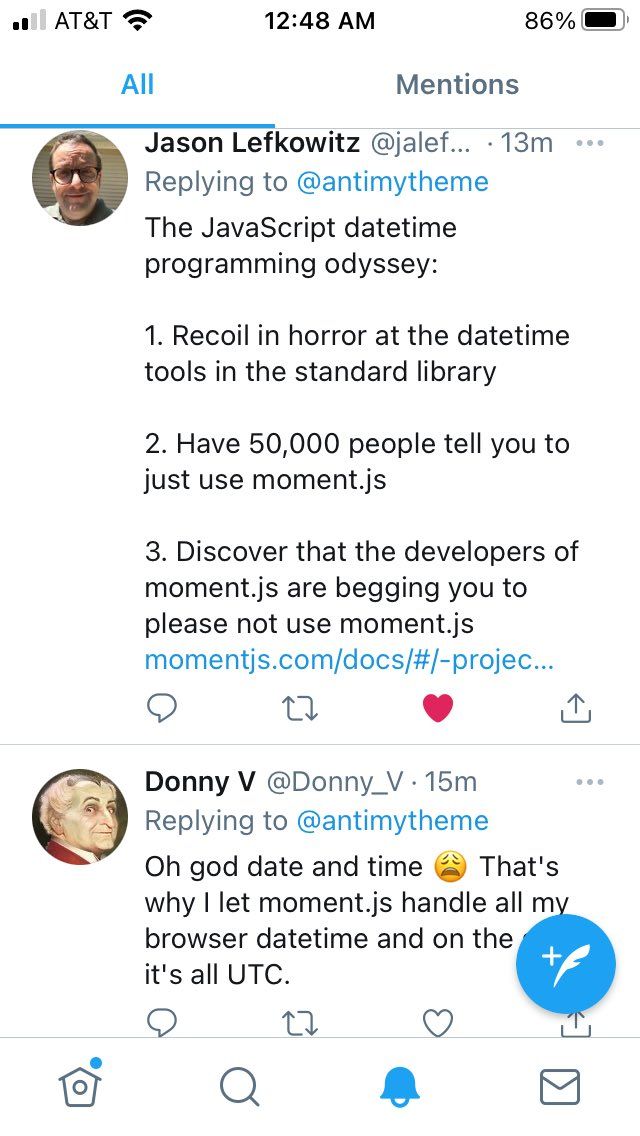View Jason Lefkowitz's profile picture
Viewport: 640px width, 1136px height.
tap(80, 178)
